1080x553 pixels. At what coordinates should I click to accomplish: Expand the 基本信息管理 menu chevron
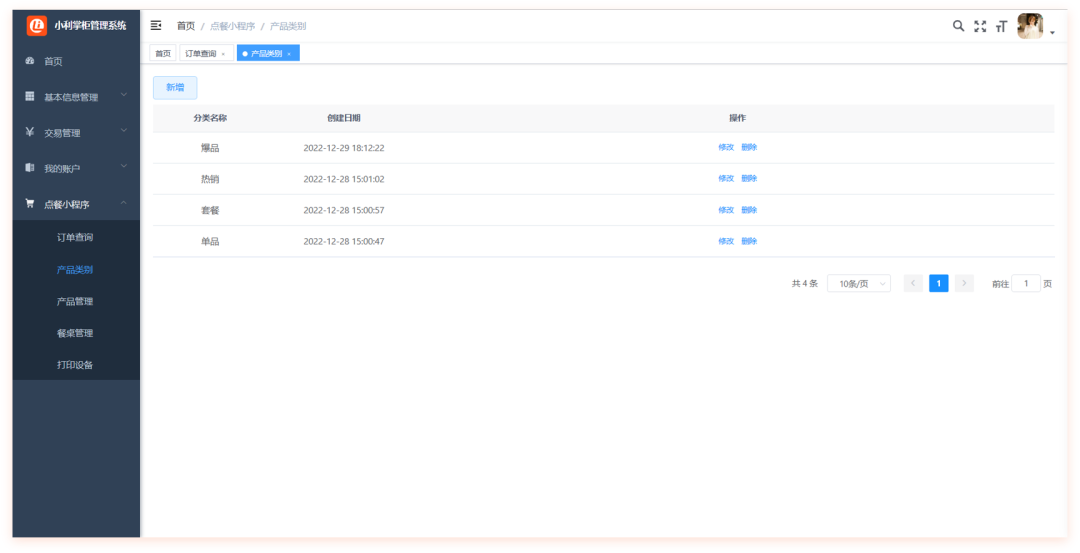click(124, 94)
